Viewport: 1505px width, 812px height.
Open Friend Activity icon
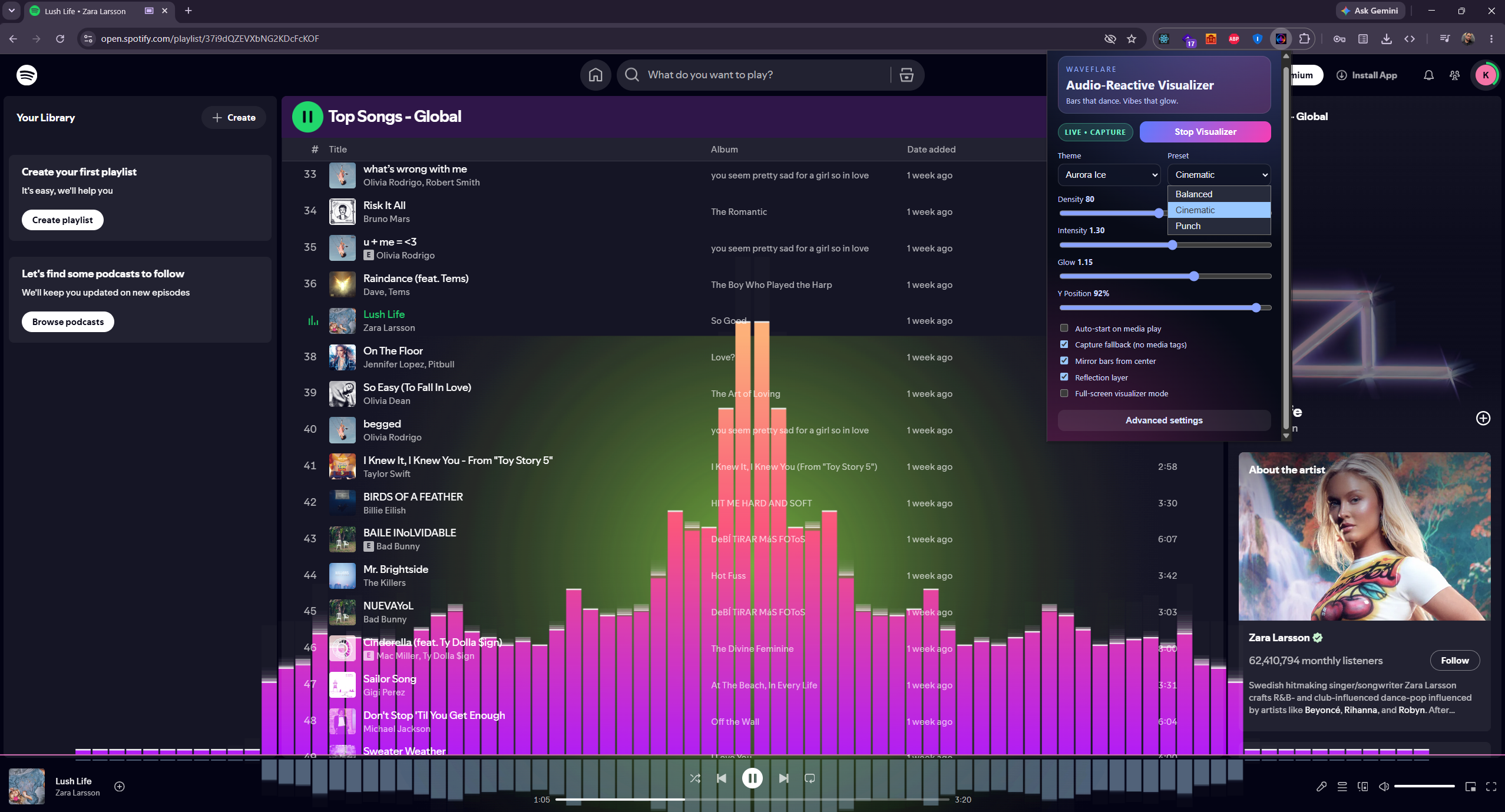click(x=1454, y=75)
